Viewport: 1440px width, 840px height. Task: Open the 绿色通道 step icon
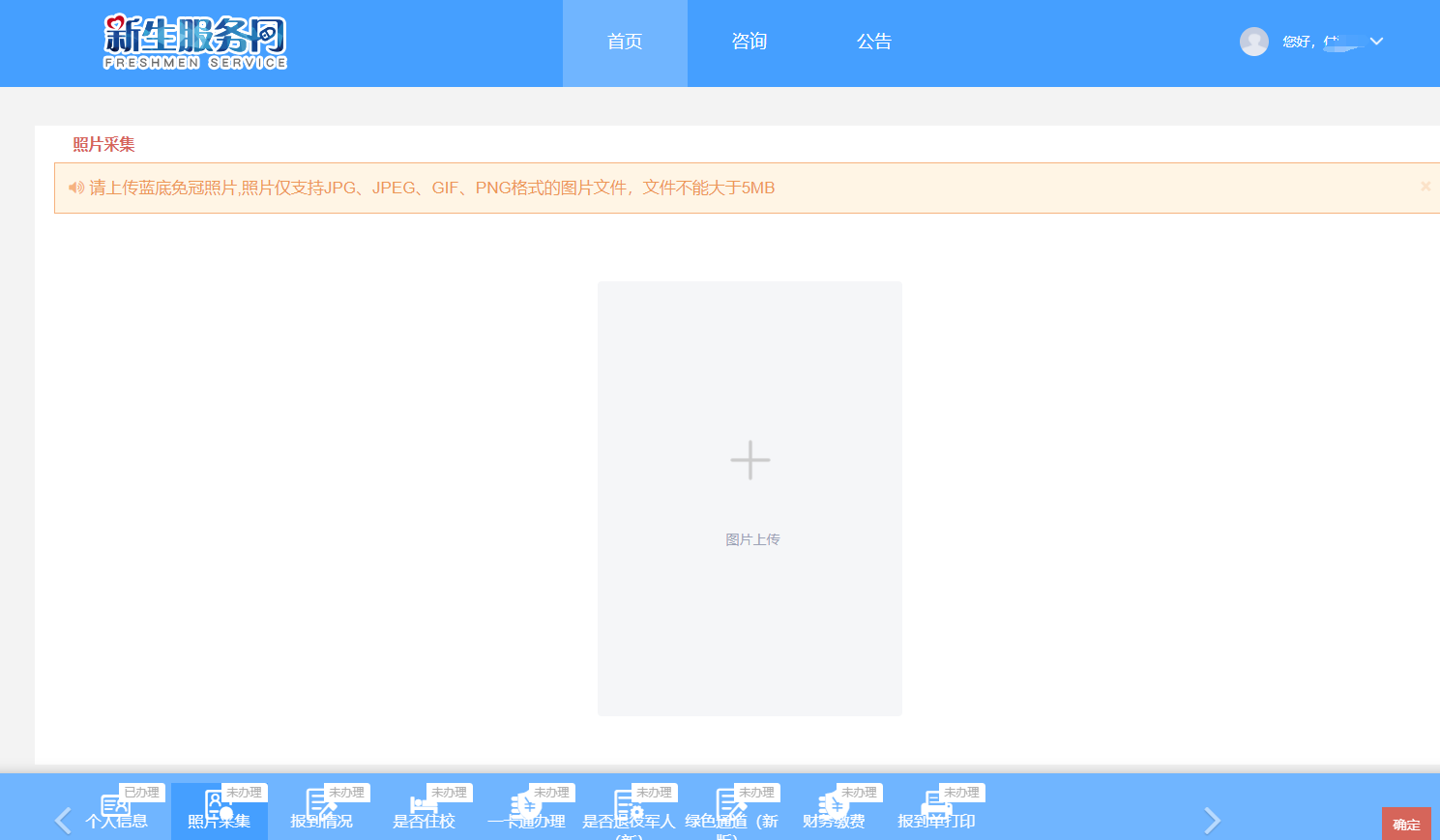(731, 804)
